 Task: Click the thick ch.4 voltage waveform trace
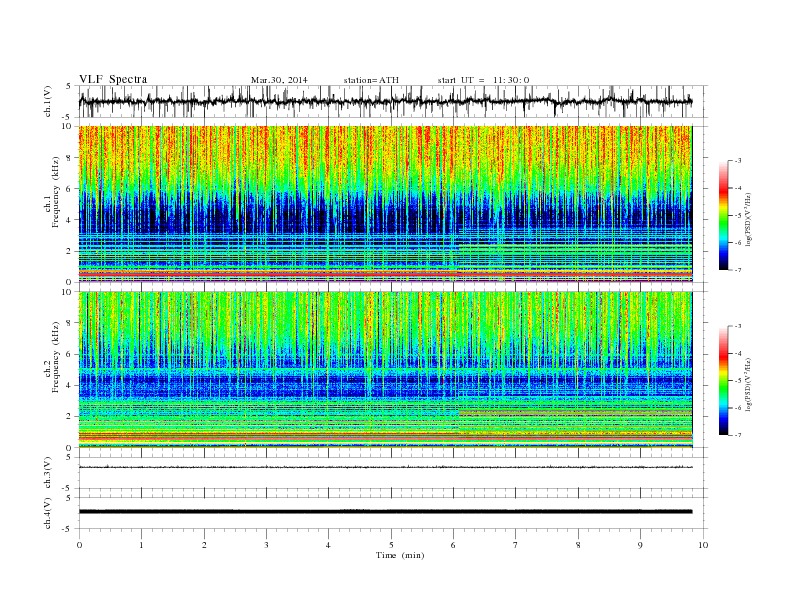(x=385, y=512)
